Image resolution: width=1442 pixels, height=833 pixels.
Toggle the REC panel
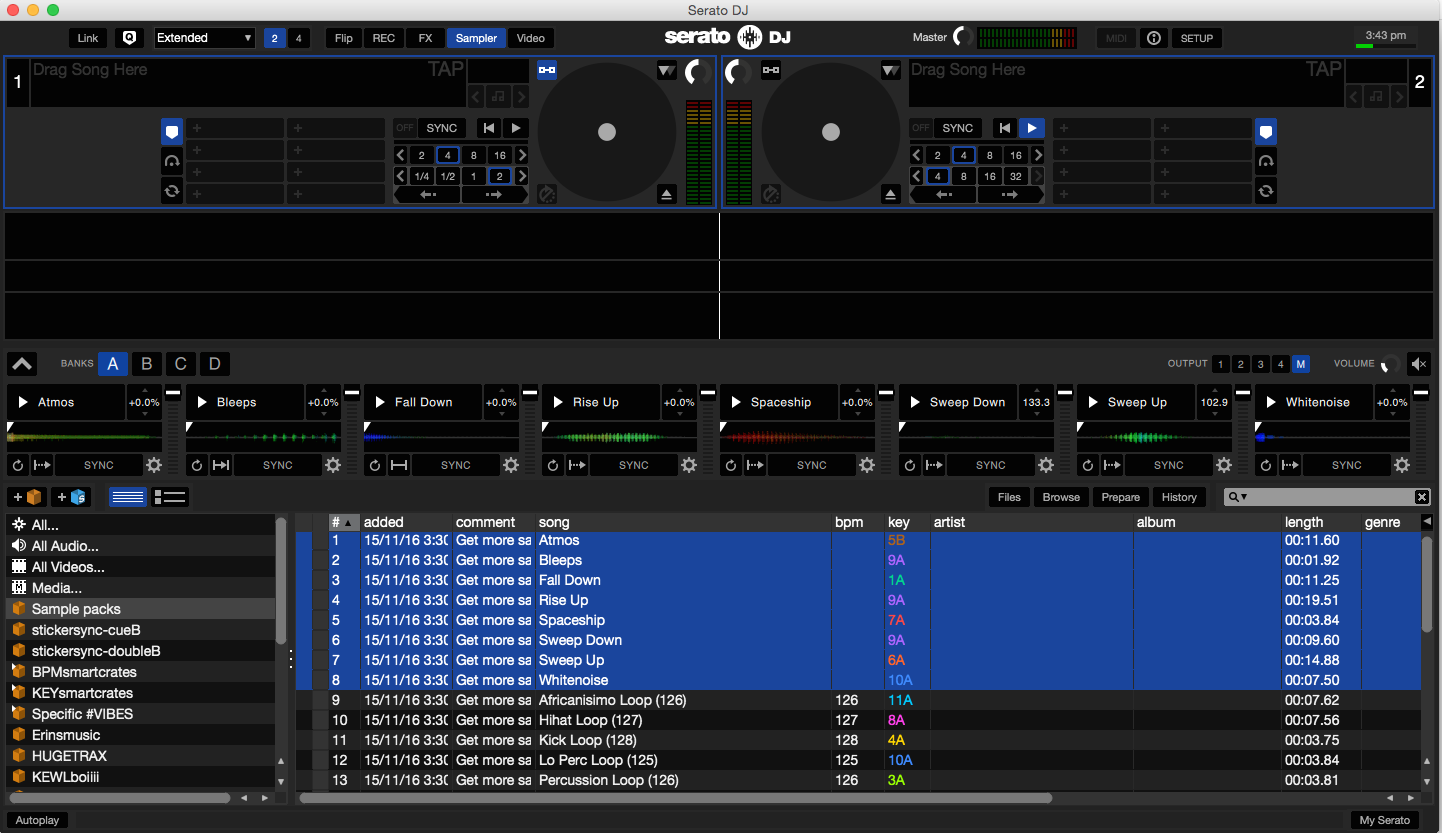pos(383,38)
